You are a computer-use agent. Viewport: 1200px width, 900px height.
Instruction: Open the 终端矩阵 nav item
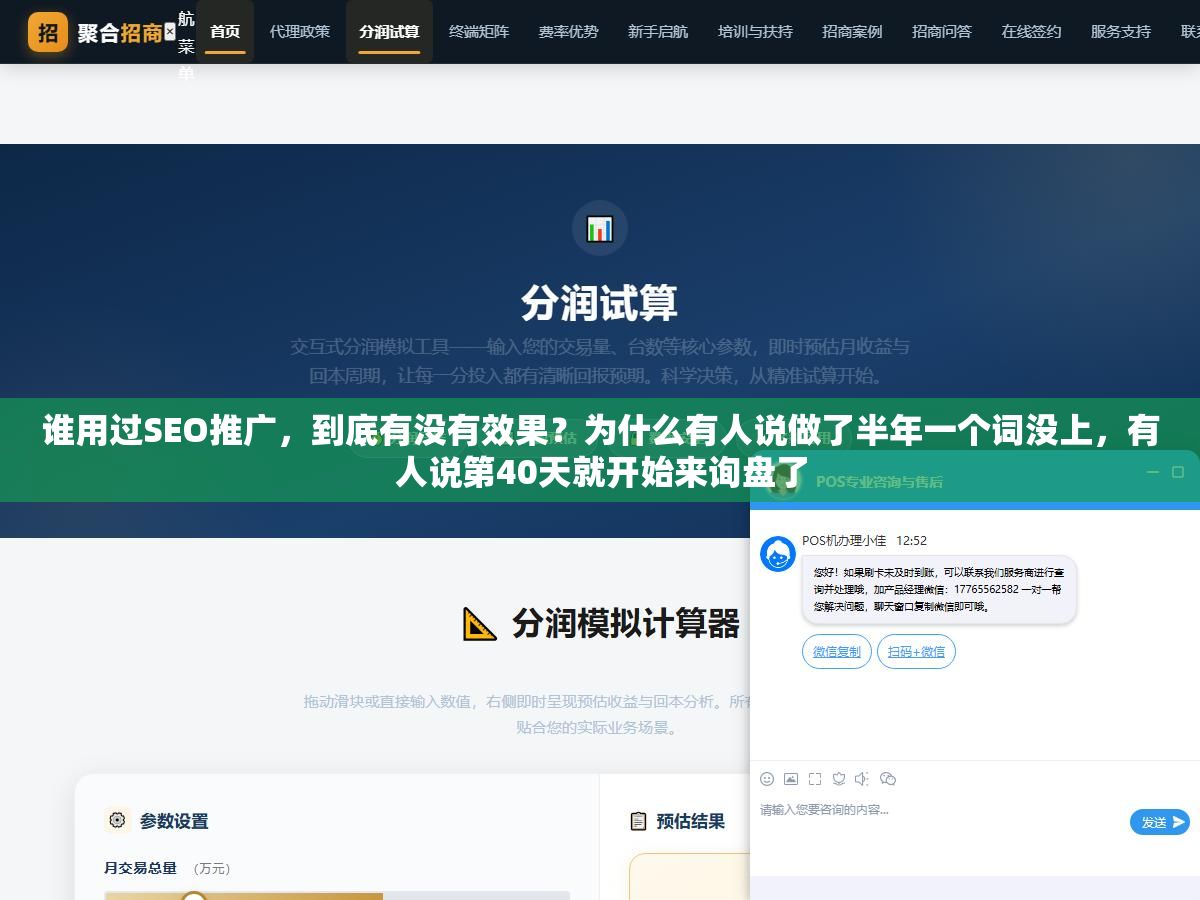479,32
